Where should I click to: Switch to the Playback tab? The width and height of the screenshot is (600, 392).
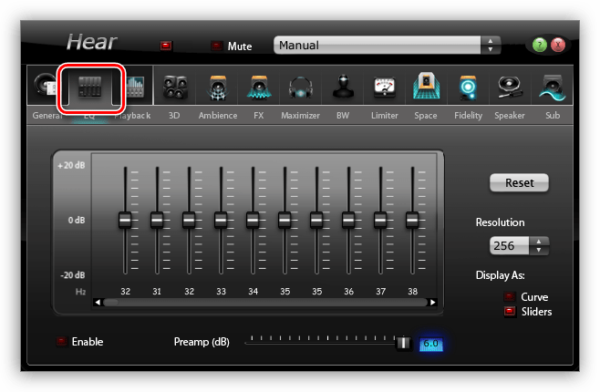tap(132, 115)
